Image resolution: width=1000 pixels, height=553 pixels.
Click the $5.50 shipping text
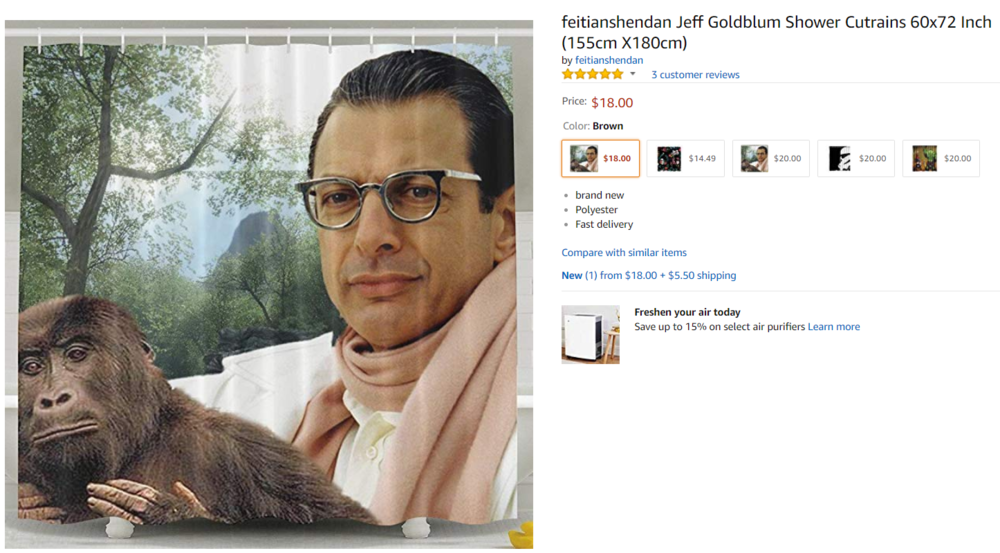tap(702, 276)
